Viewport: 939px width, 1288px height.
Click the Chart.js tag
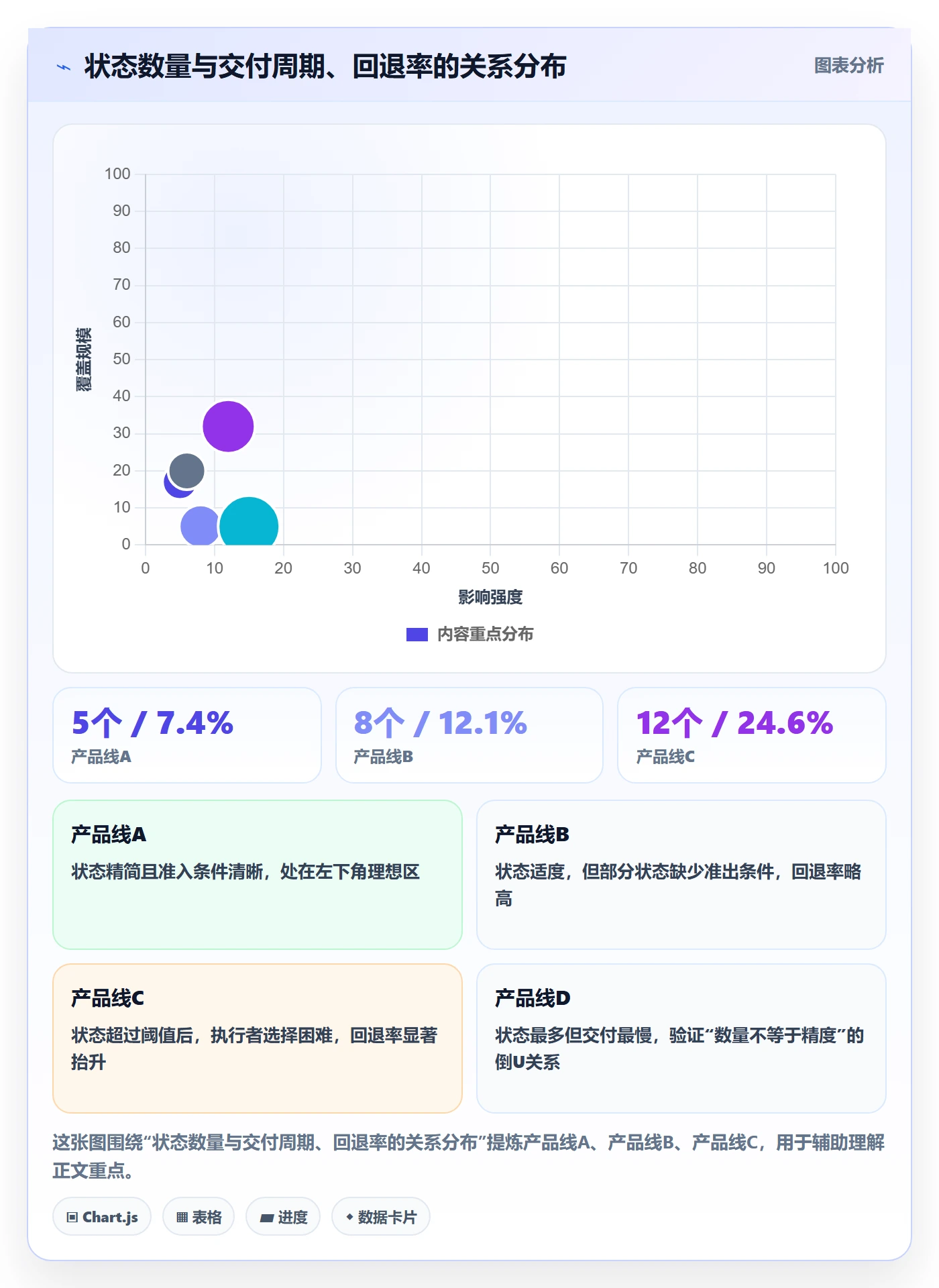[102, 1217]
